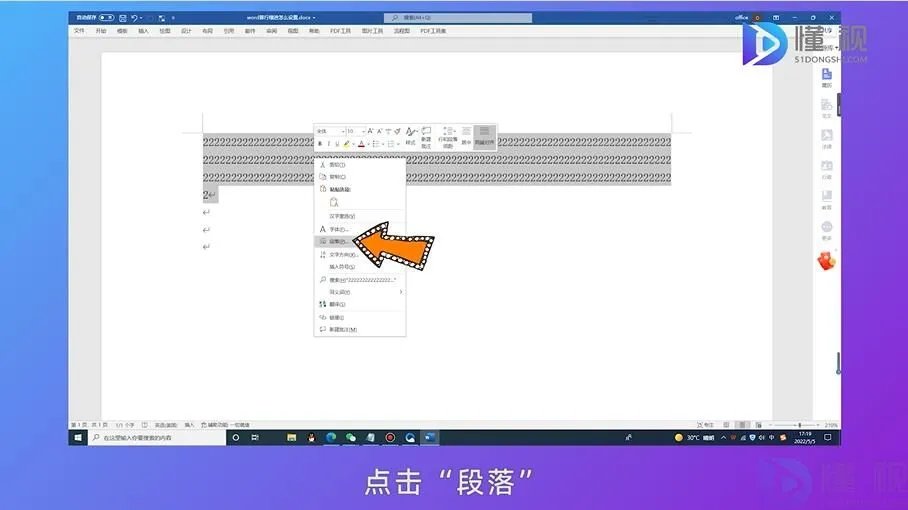Adjust the zoom slider in status bar
This screenshot has width=908, height=510.
coord(799,425)
